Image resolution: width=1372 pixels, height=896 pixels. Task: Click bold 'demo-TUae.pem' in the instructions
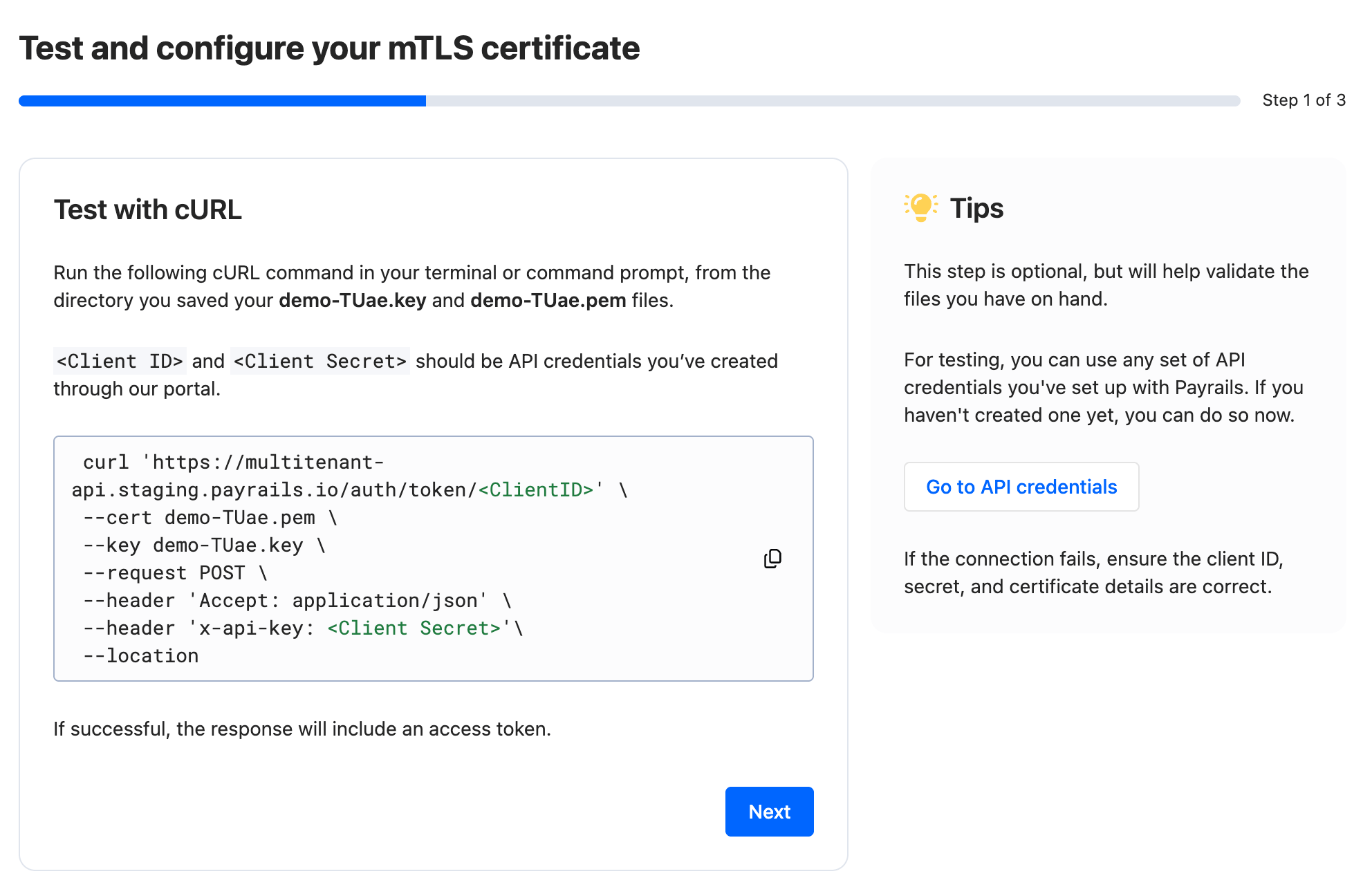[548, 300]
